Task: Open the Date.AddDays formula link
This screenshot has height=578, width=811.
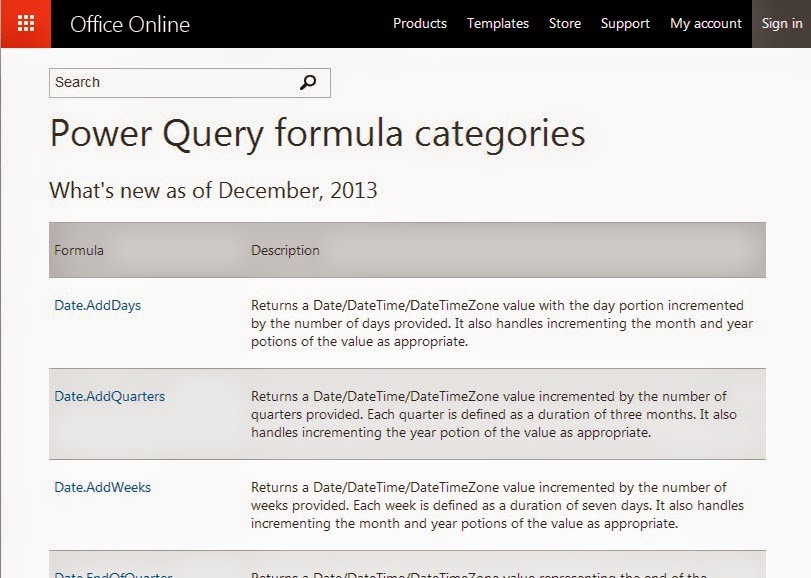Action: click(98, 305)
